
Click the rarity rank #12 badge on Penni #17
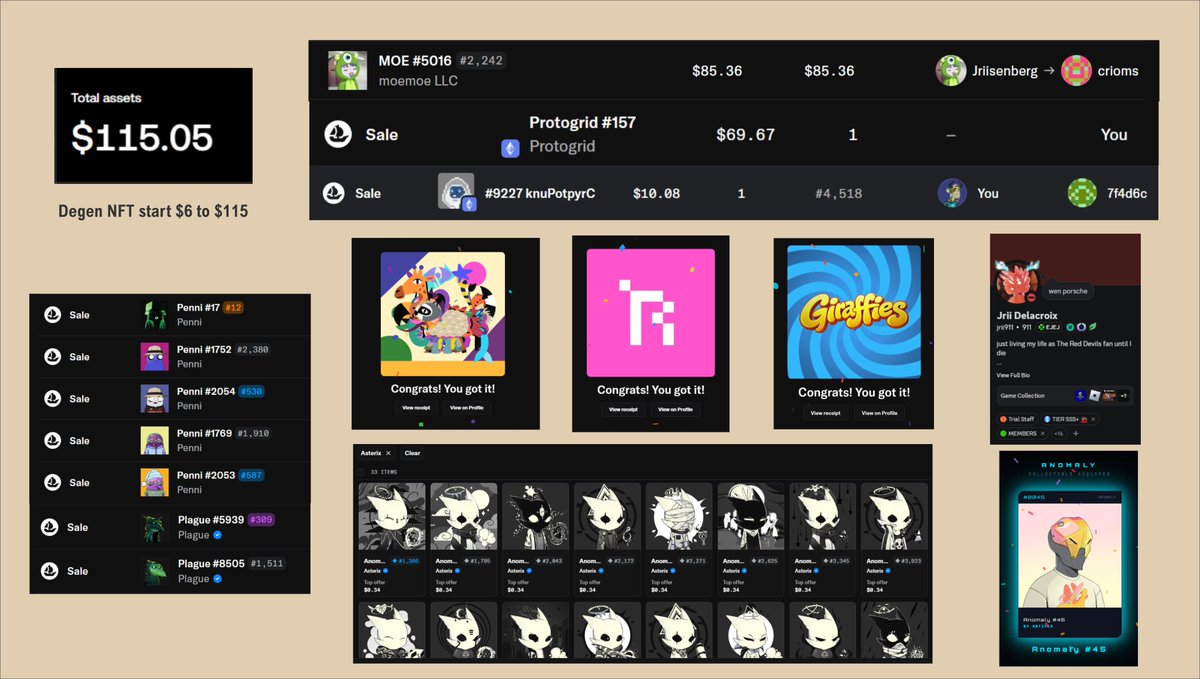pos(233,308)
